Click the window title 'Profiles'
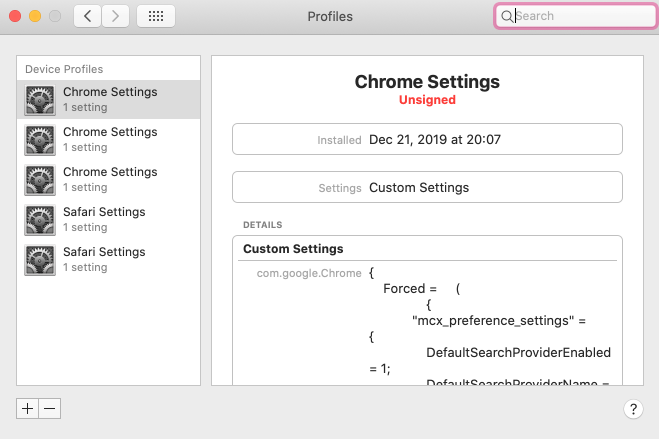Screen dimensions: 659x439 (x=330, y=16)
